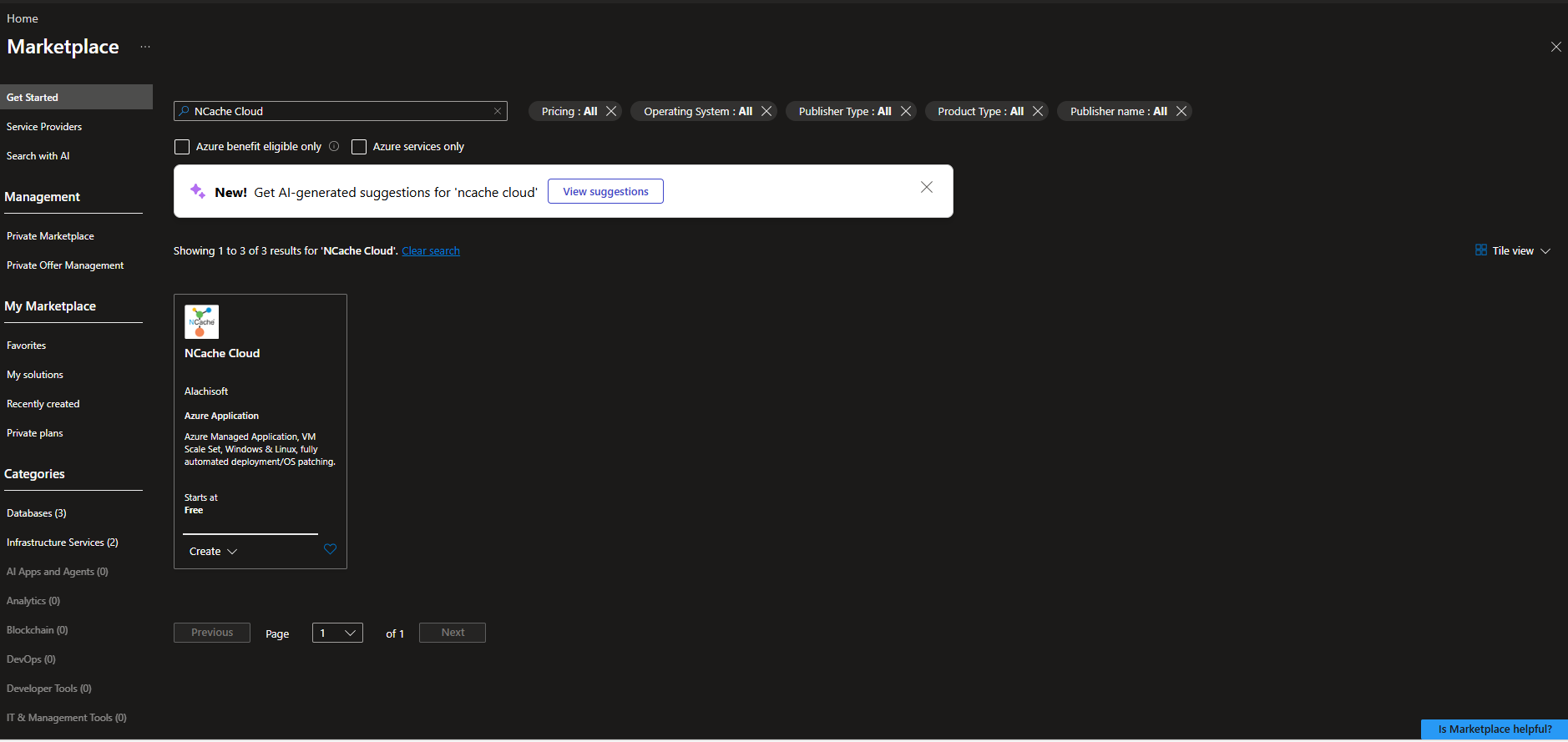
Task: Open Private Offer Management
Action: (65, 265)
